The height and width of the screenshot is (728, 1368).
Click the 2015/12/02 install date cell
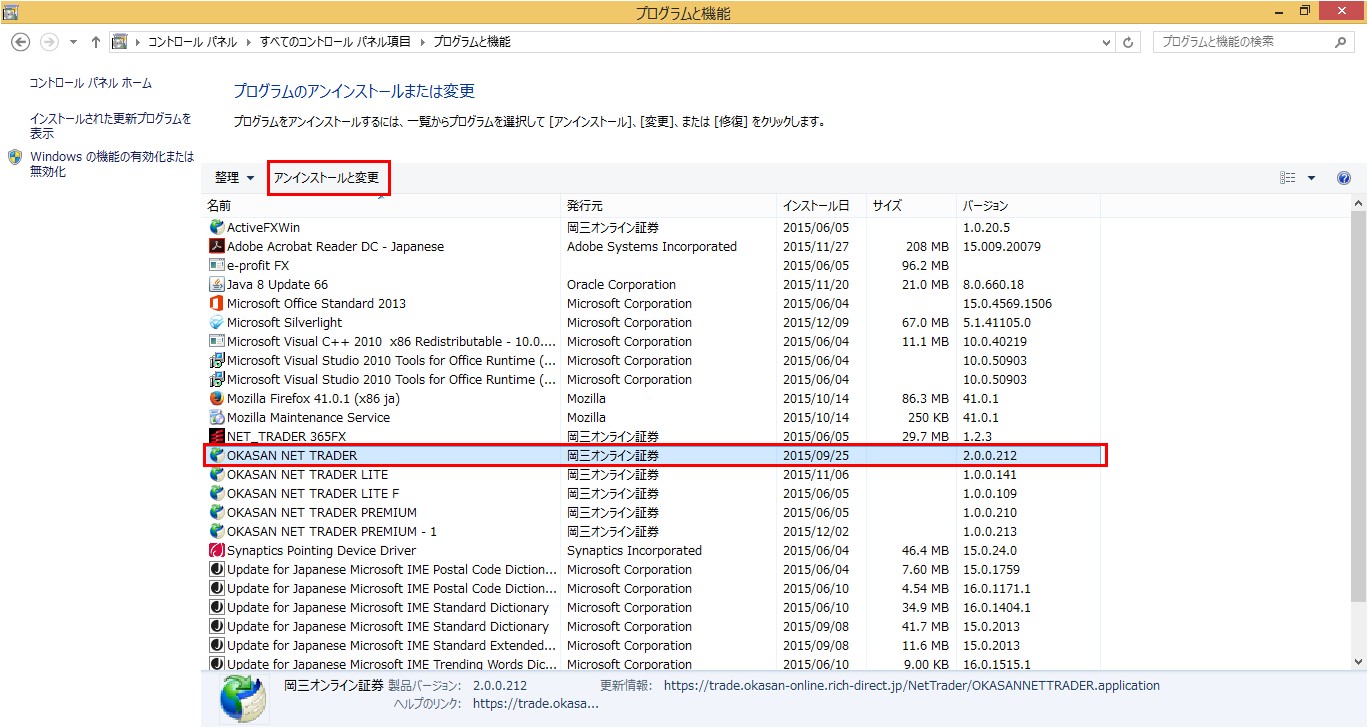pos(815,532)
